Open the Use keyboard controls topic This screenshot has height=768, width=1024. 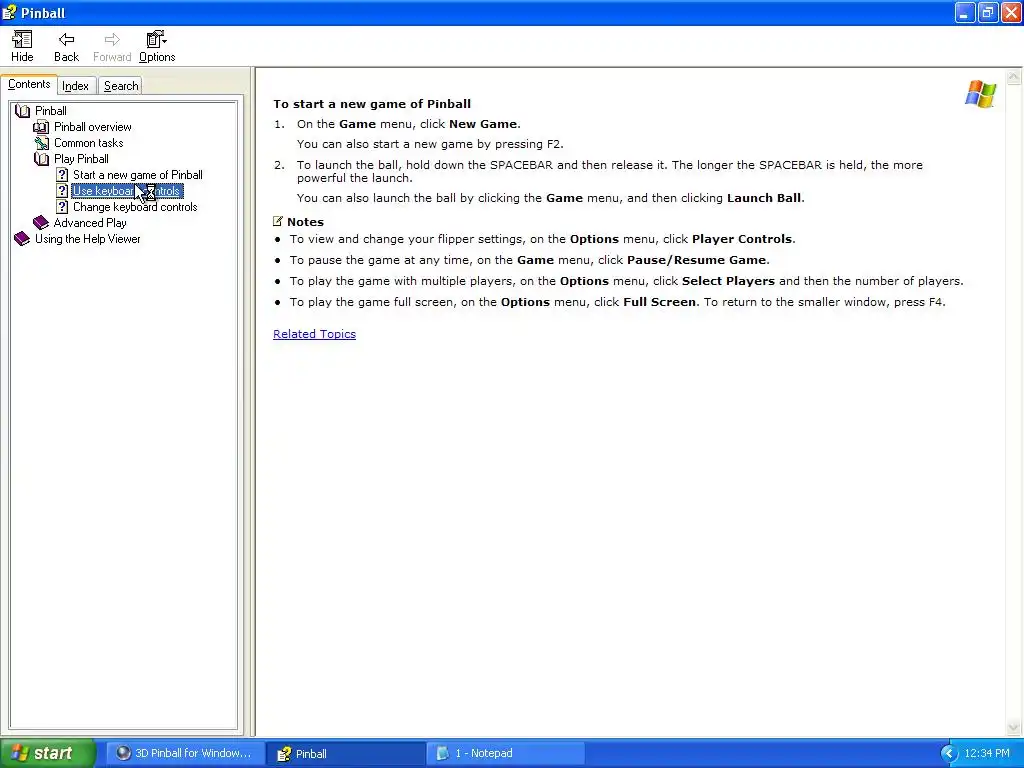point(127,191)
